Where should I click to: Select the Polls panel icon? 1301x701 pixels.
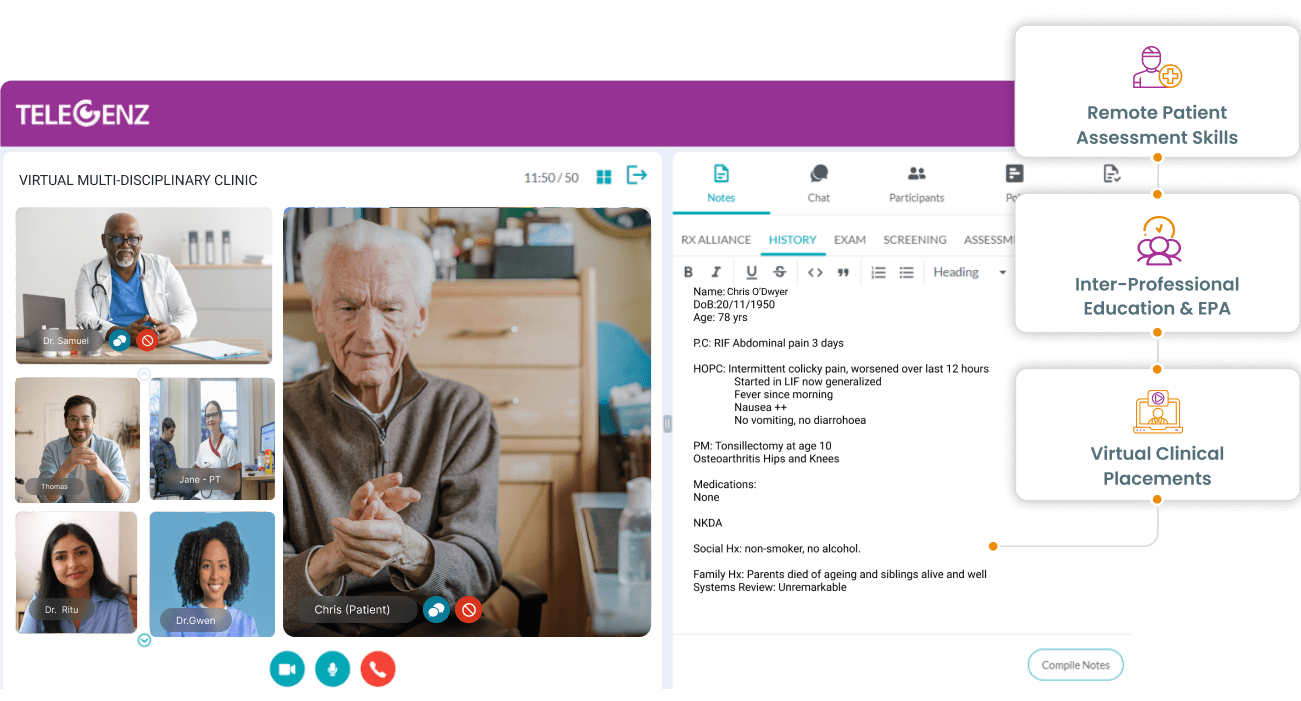[1015, 173]
